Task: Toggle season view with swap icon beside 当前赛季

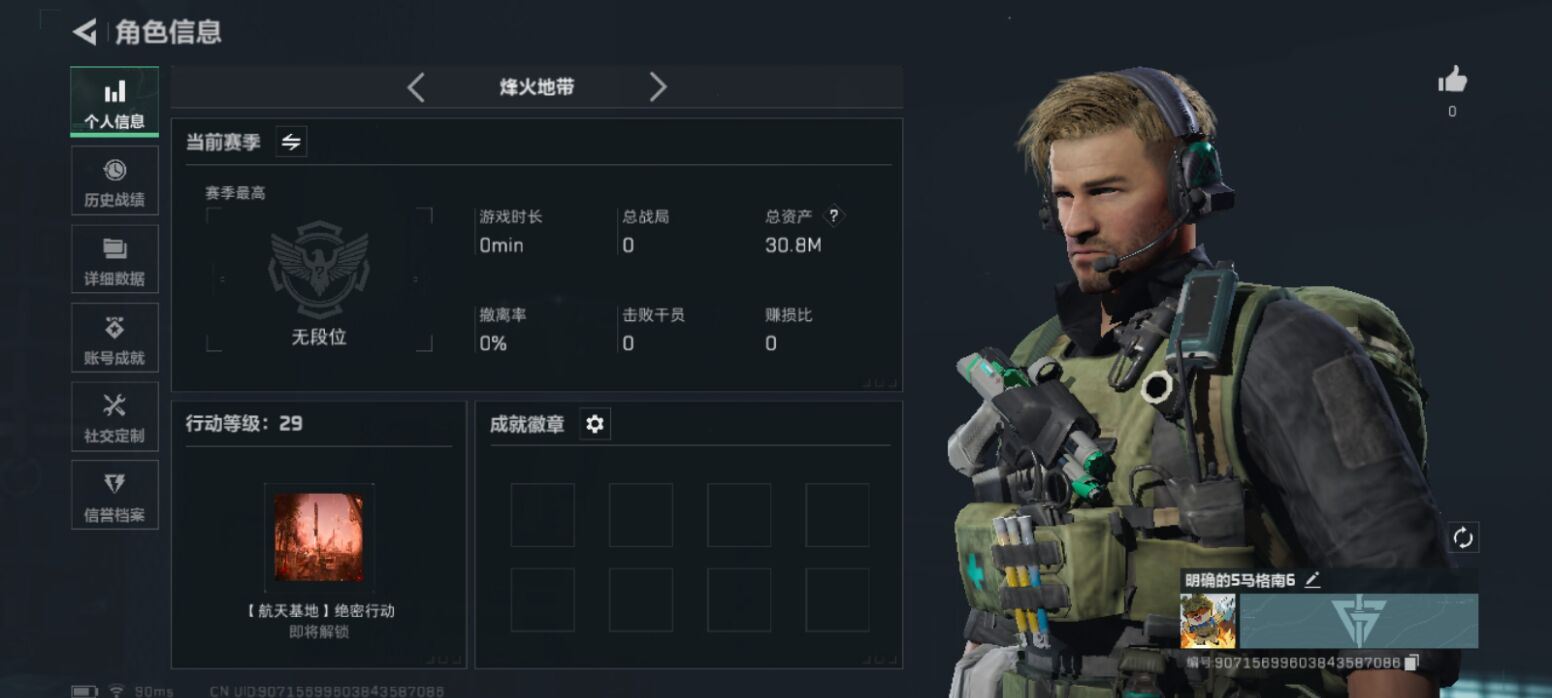Action: [x=291, y=142]
